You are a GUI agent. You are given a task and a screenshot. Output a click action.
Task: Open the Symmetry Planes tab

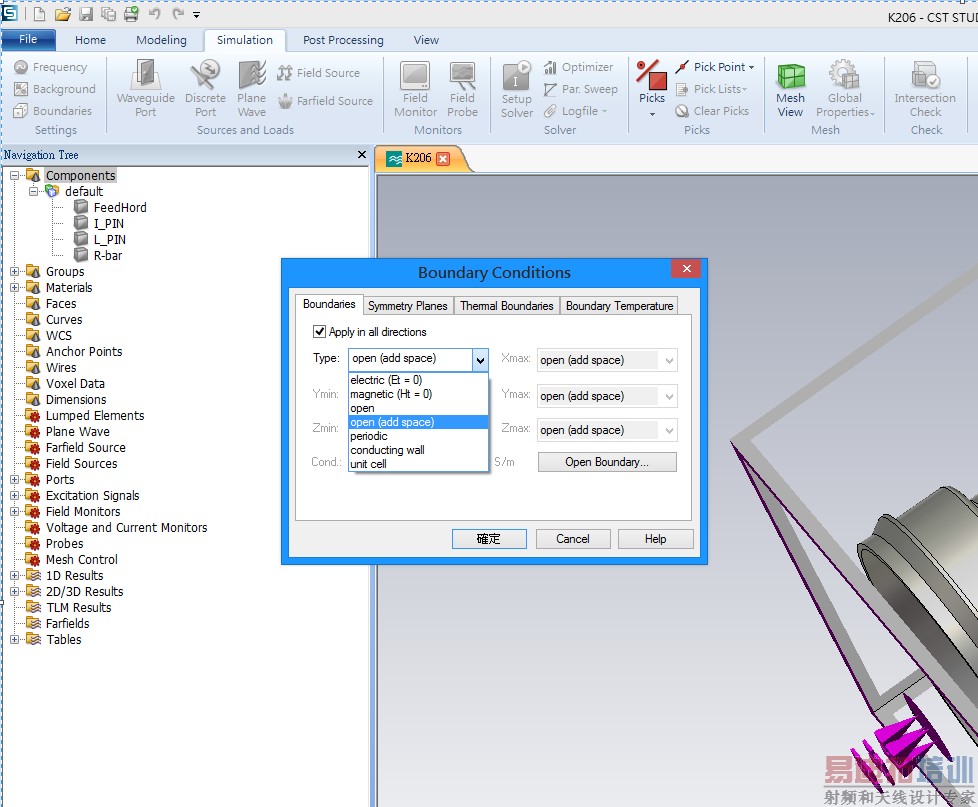point(407,306)
